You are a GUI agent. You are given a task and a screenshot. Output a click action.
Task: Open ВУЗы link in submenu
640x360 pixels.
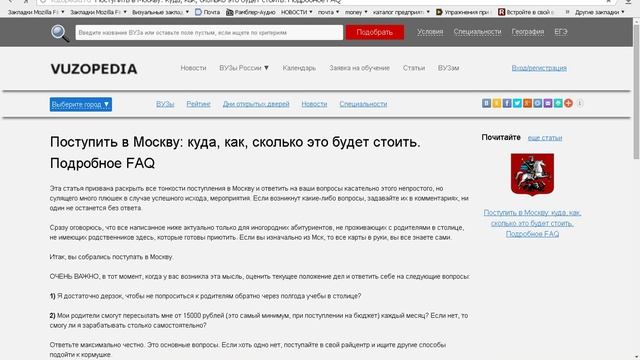point(165,104)
